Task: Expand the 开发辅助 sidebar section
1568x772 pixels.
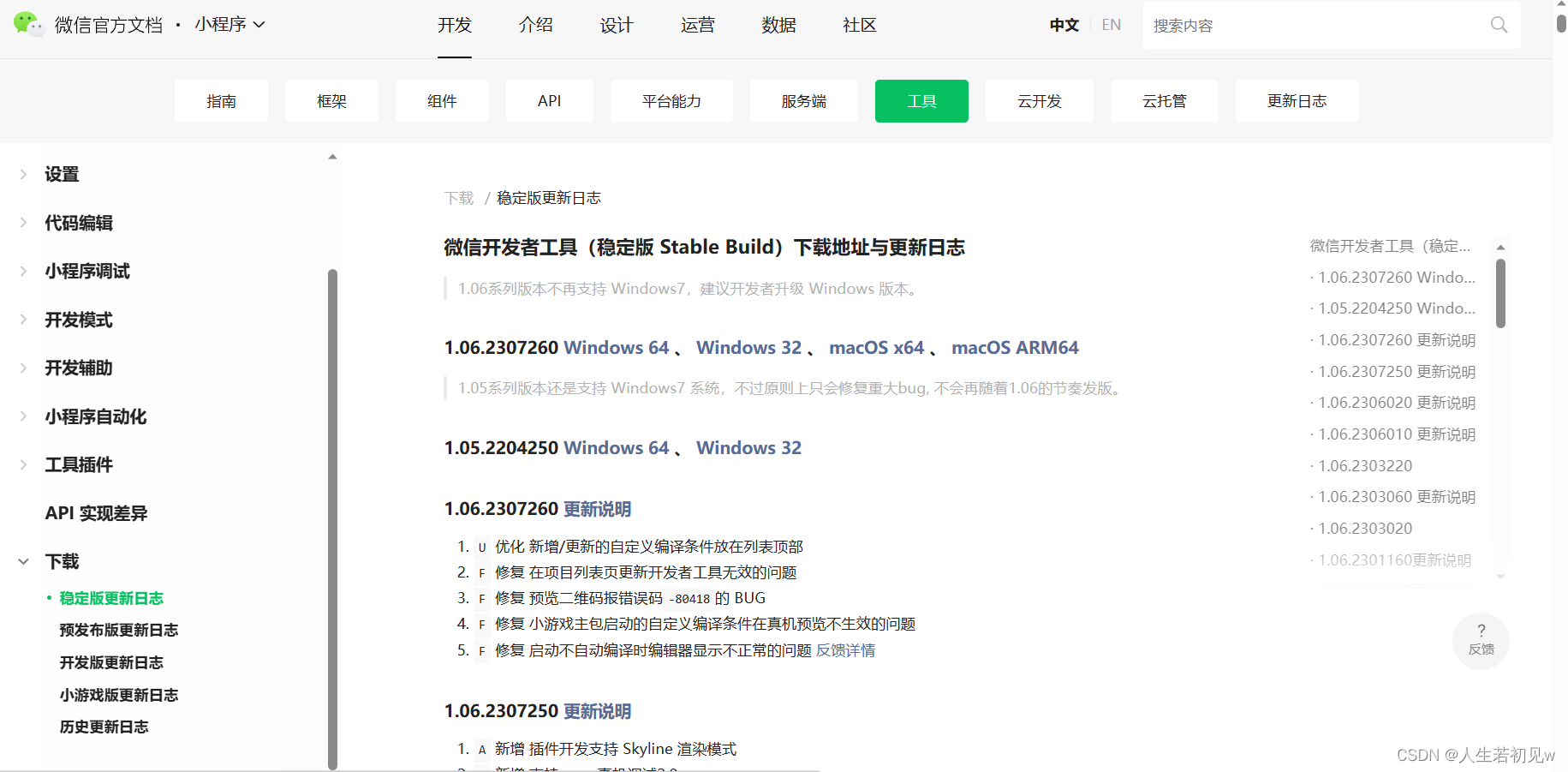Action: coord(23,368)
